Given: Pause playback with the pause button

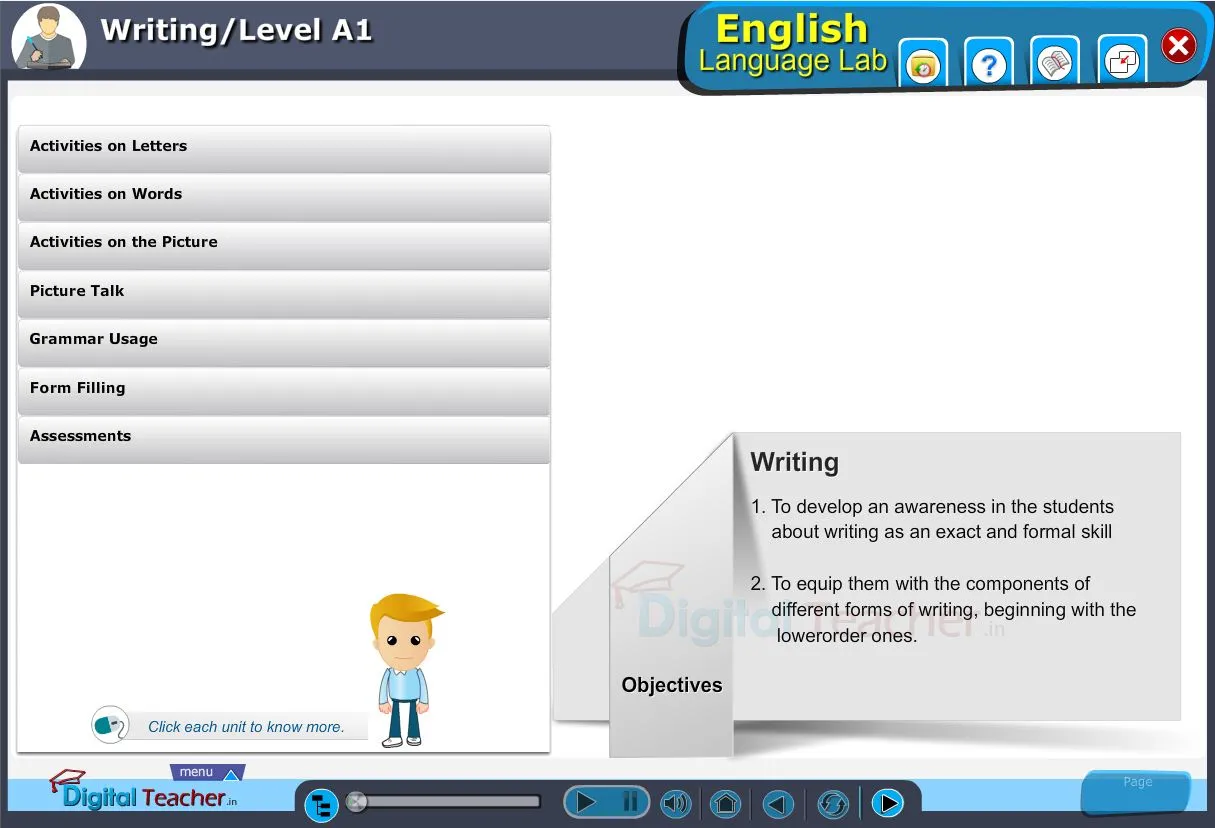Looking at the screenshot, I should pyautogui.click(x=630, y=802).
